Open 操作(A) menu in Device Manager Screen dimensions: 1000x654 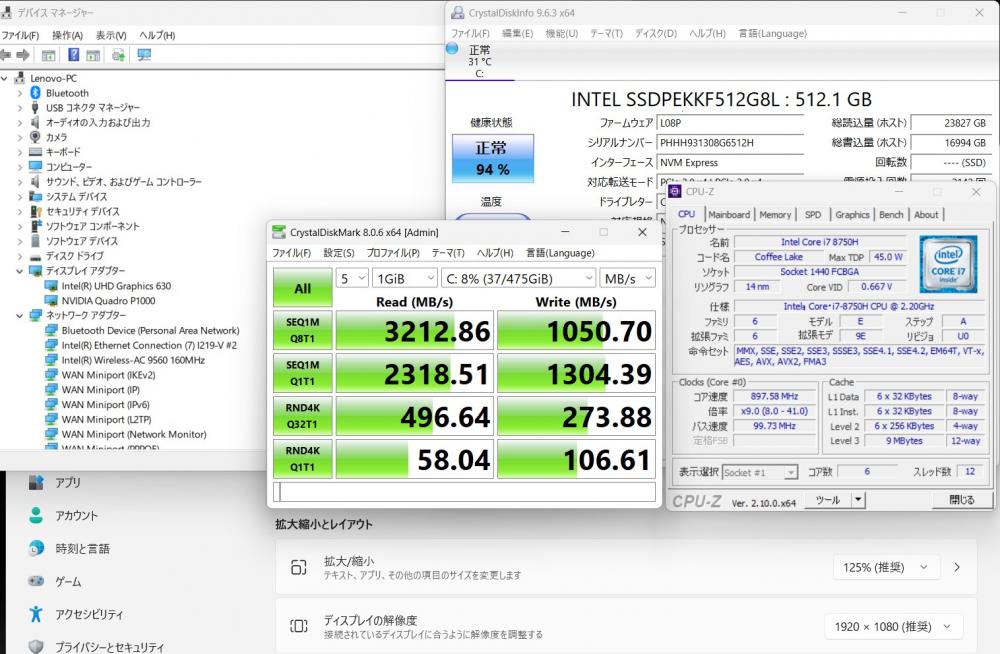(68, 35)
